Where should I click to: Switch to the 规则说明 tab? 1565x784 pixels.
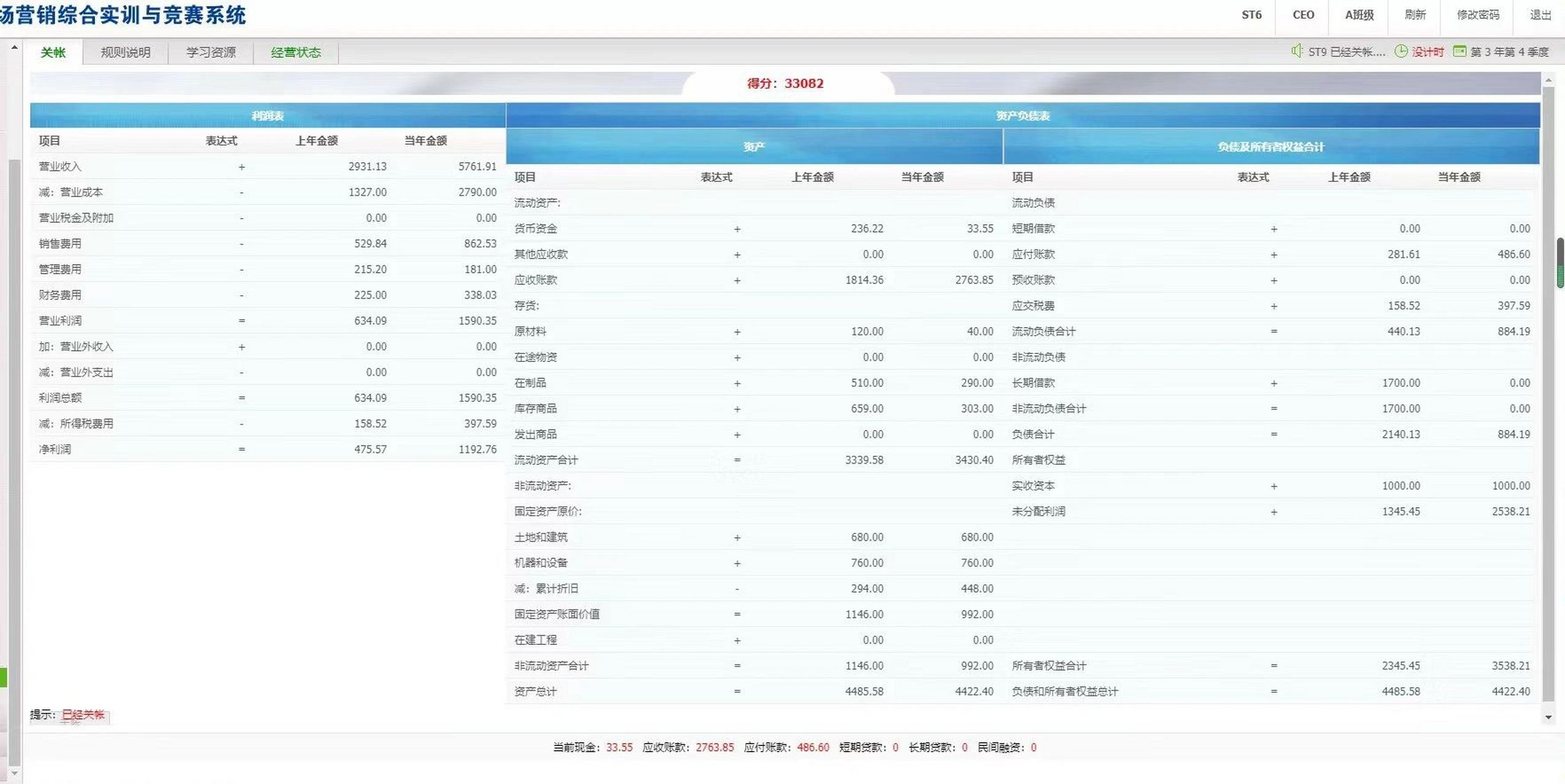(126, 52)
